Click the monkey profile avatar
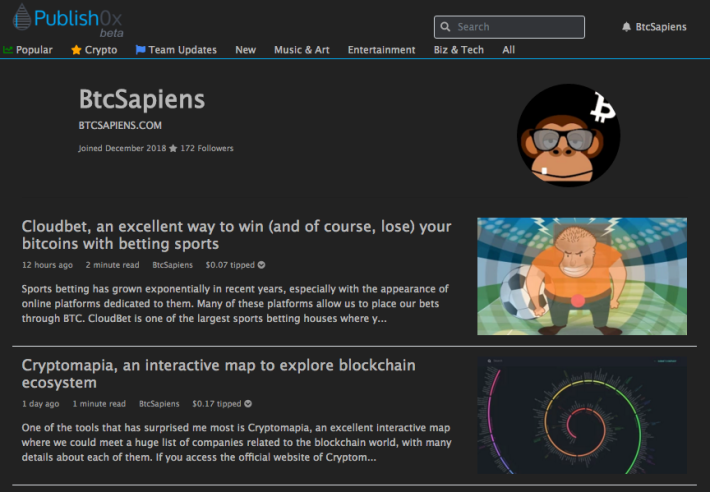 569,135
